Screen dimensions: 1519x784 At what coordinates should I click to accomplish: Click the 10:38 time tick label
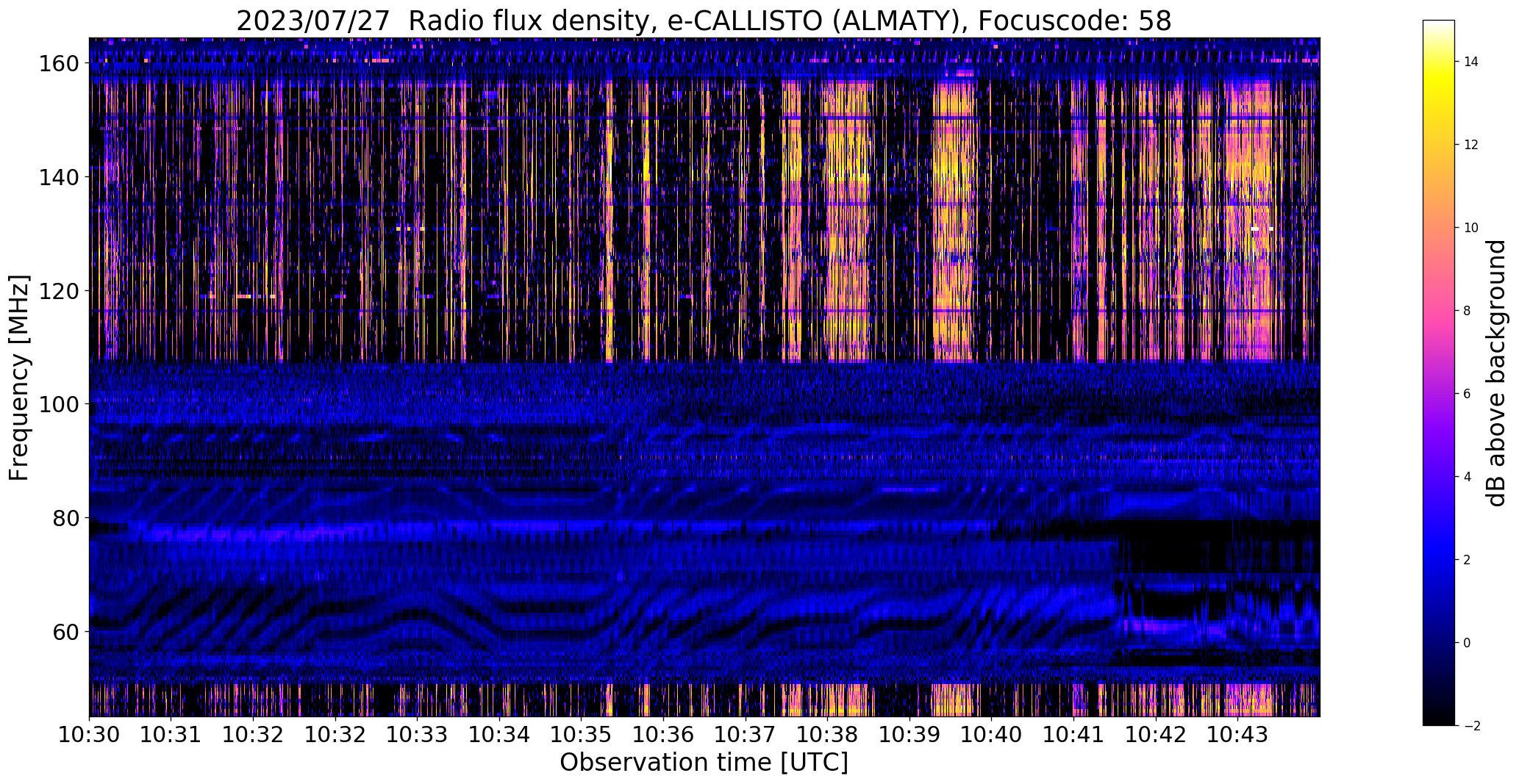tap(828, 735)
